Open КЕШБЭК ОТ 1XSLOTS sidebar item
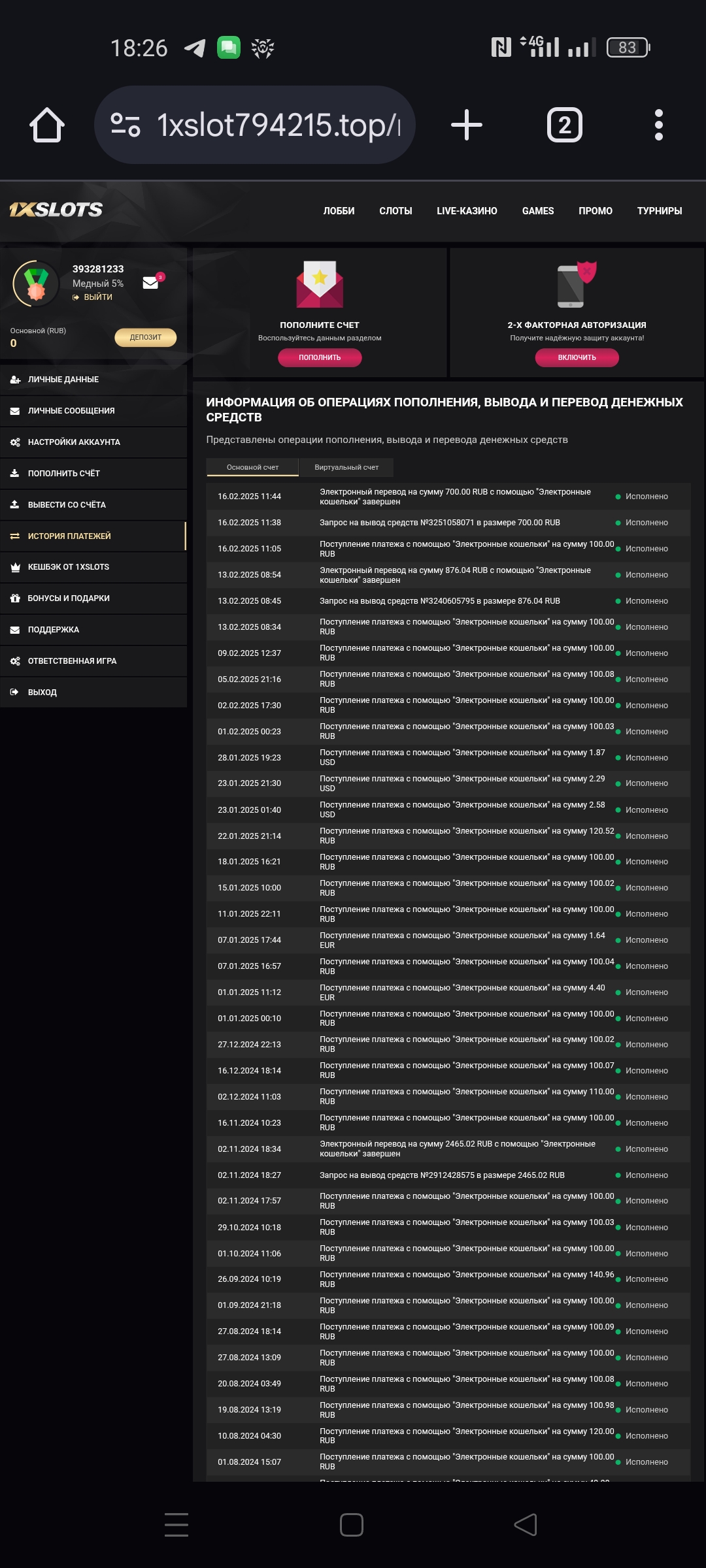This screenshot has width=706, height=1568. click(69, 567)
